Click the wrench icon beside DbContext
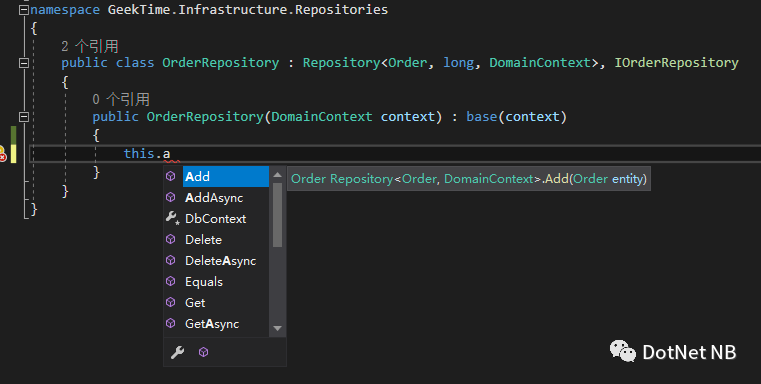The width and height of the screenshot is (761, 384). pyautogui.click(x=172, y=218)
